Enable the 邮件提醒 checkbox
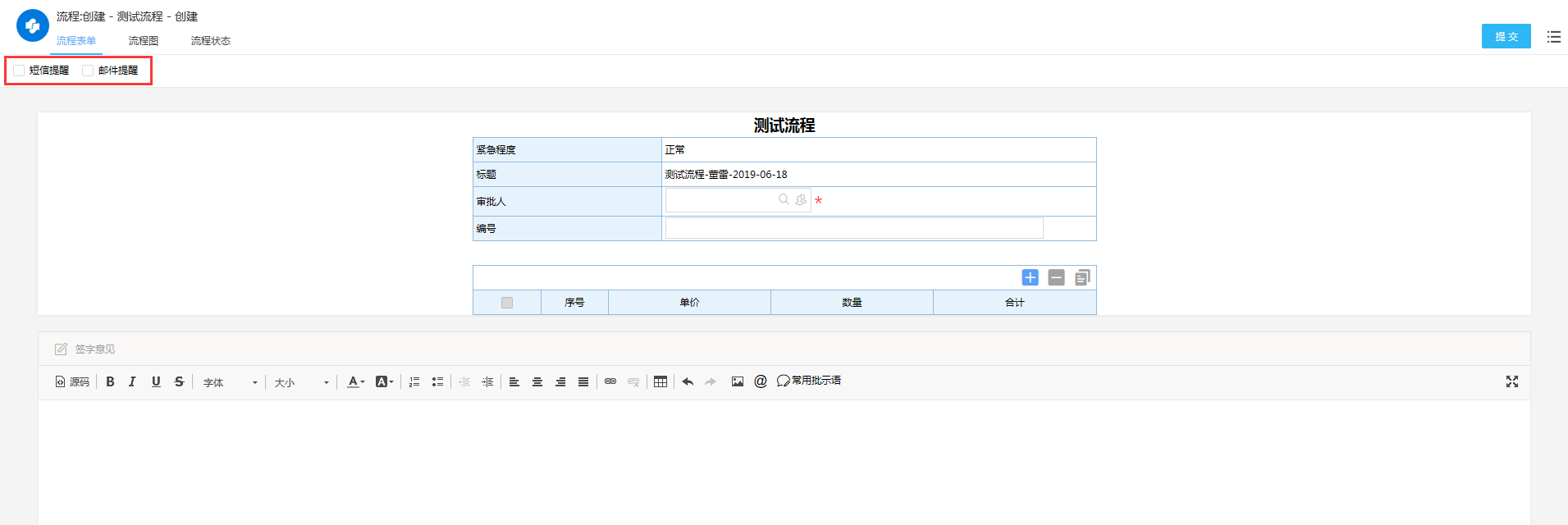Image resolution: width=1568 pixels, height=525 pixels. pyautogui.click(x=88, y=71)
